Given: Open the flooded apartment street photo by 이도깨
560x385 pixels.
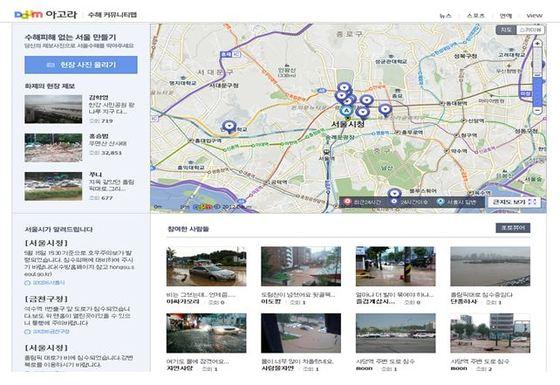Looking at the screenshot, I should coord(301,266).
